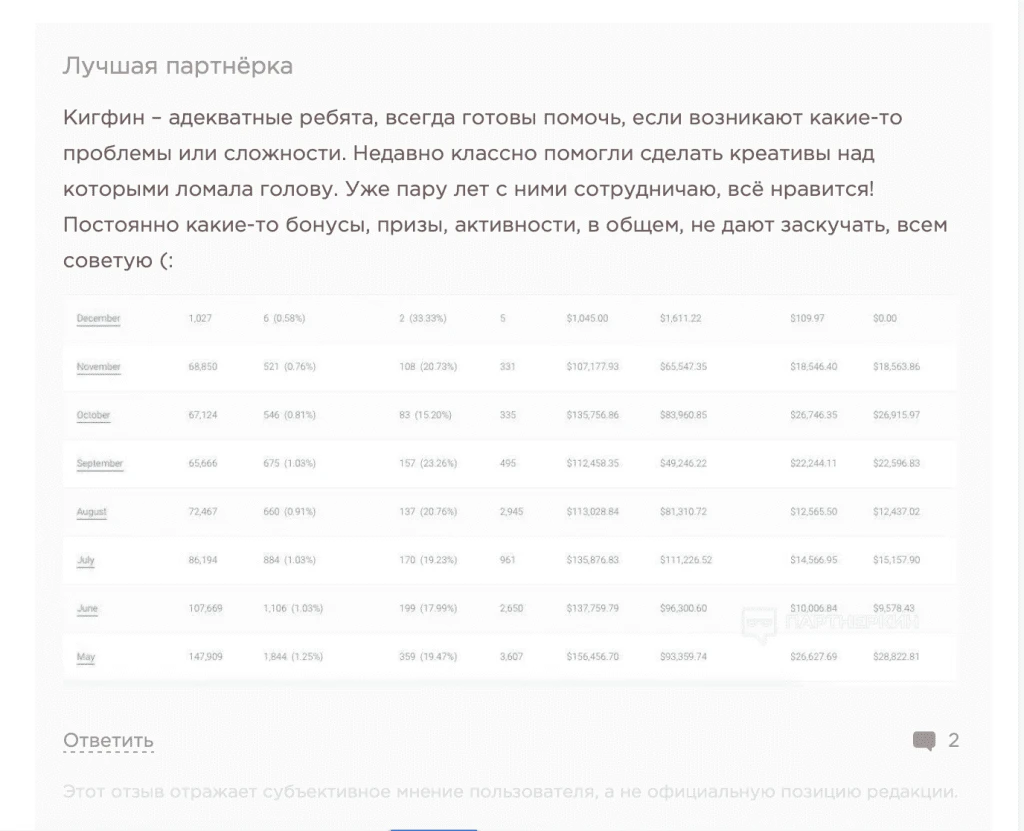Click the 884 (1.03%) cell

[289, 560]
